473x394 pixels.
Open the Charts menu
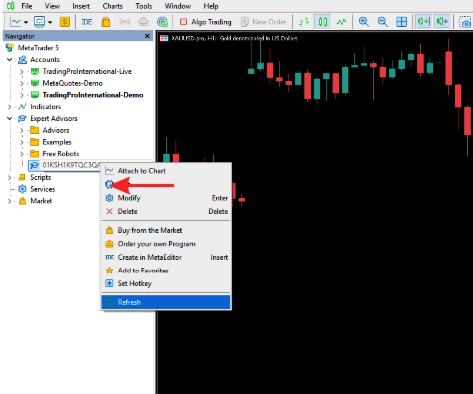(112, 6)
